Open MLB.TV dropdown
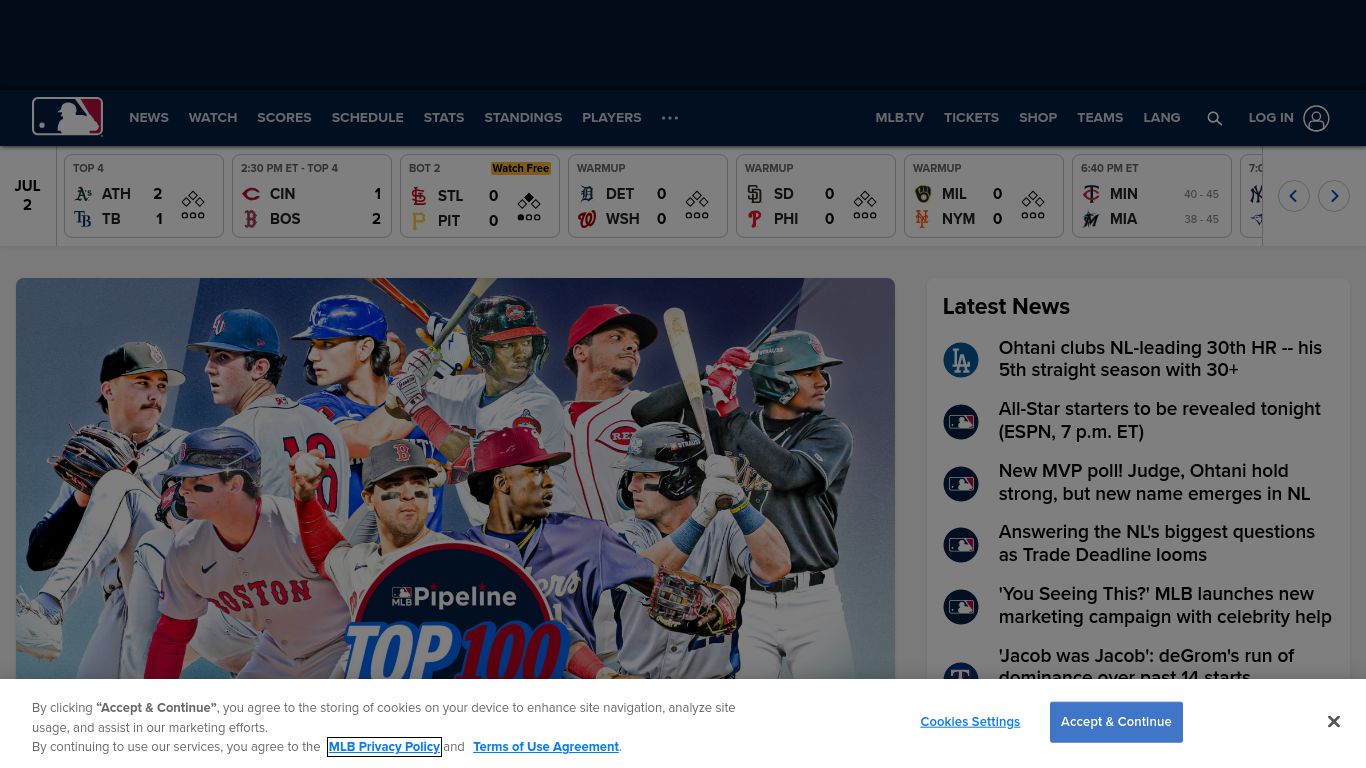 click(900, 118)
